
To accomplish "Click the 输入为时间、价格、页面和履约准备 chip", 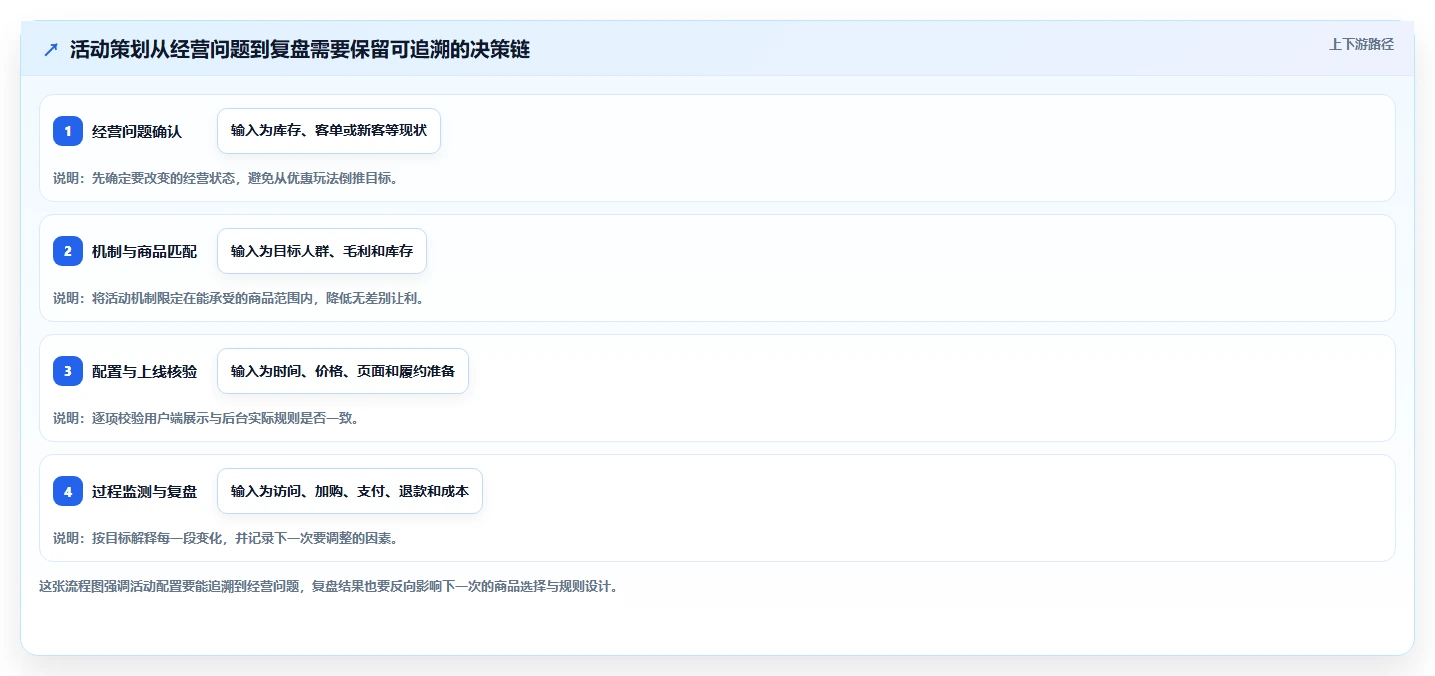I will 343,371.
